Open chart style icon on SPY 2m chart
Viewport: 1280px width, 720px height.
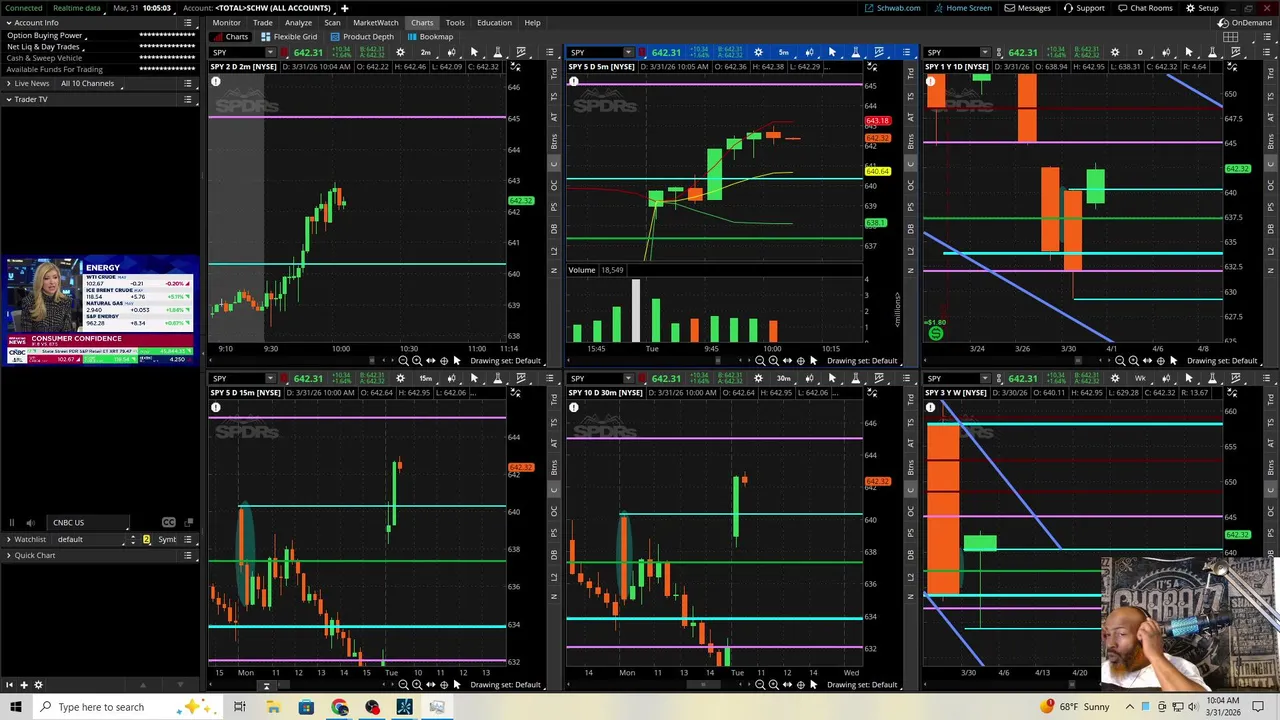point(451,52)
